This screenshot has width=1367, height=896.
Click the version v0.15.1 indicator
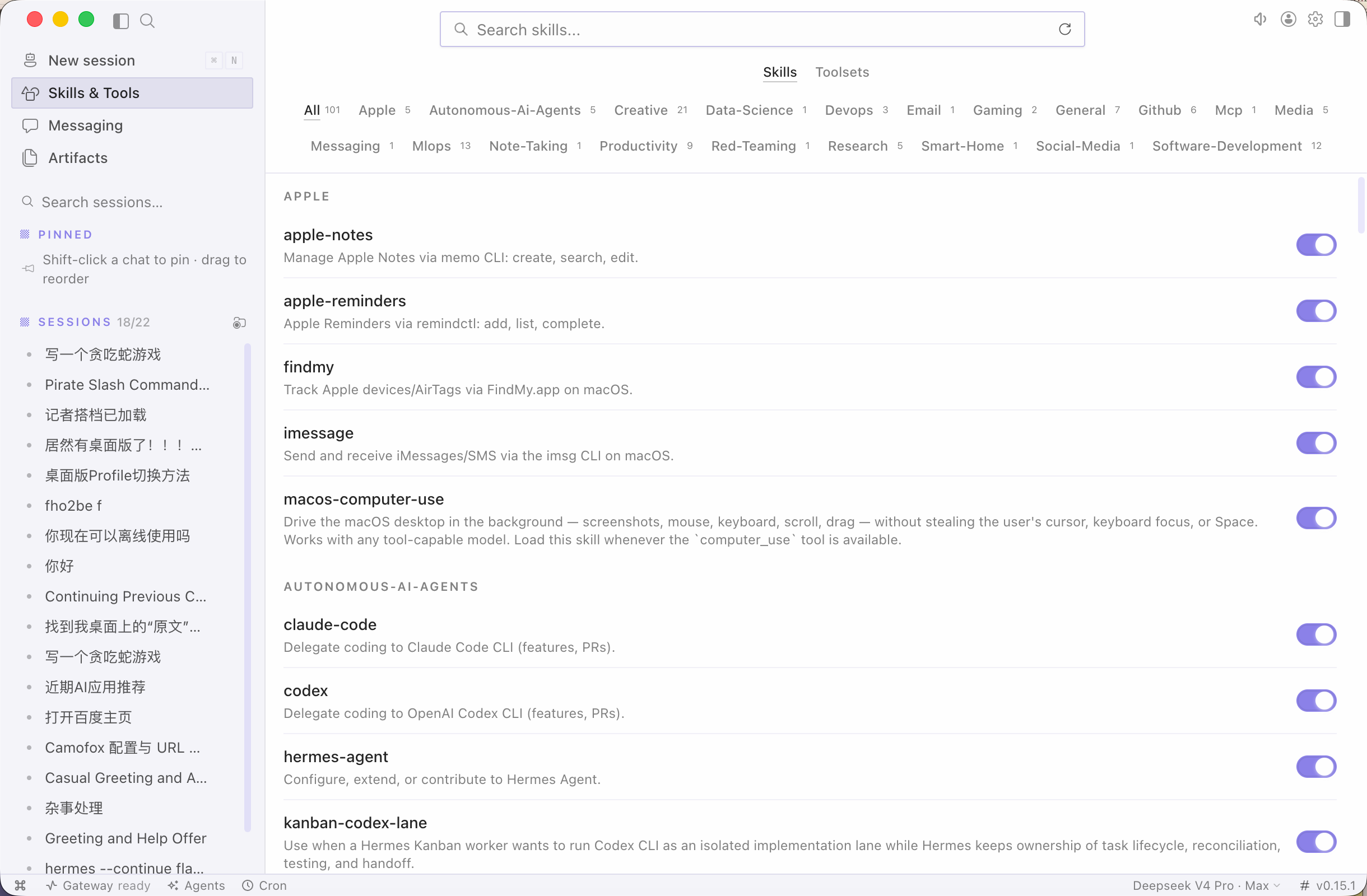point(1327,885)
